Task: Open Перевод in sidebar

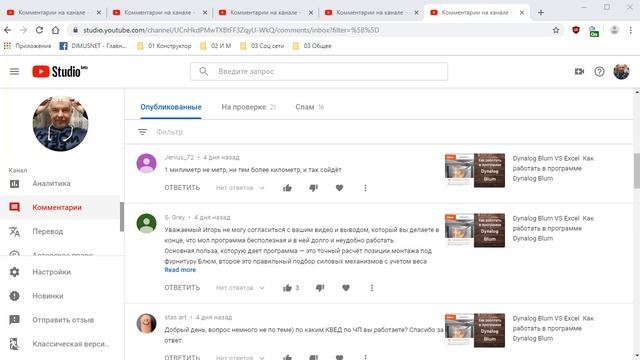Action: (48, 231)
